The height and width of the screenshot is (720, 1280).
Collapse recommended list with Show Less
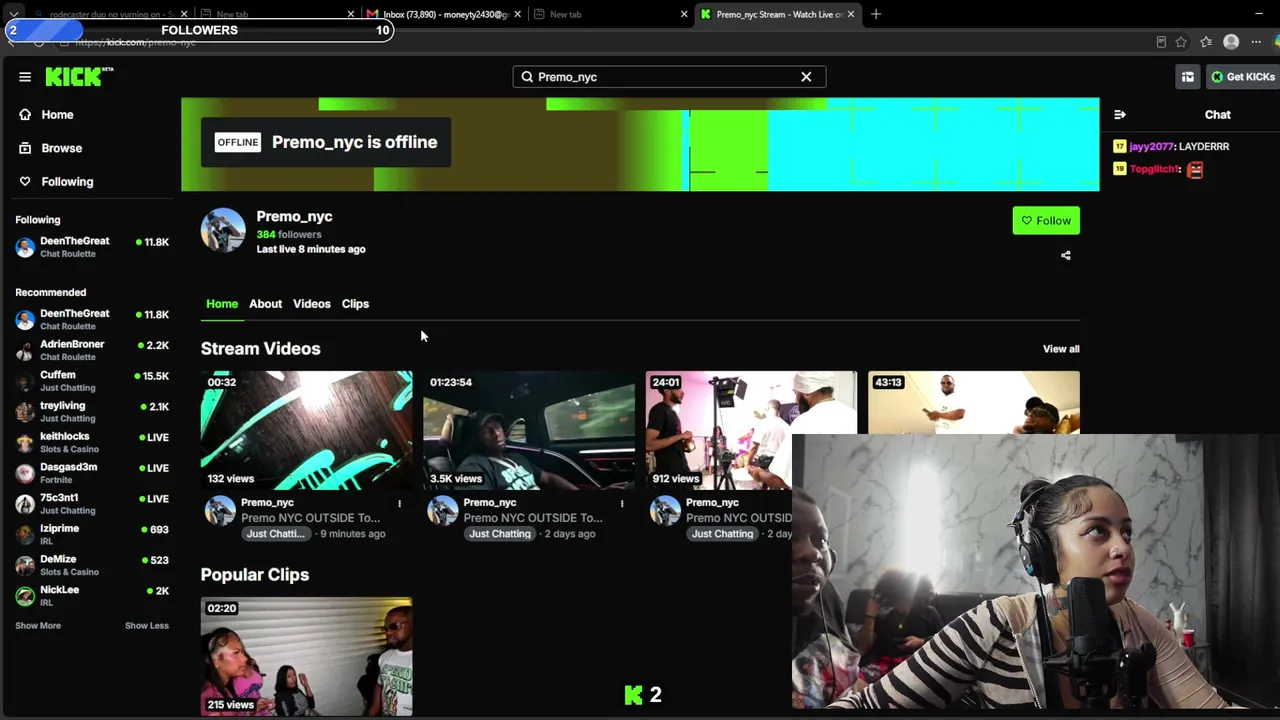coord(147,626)
